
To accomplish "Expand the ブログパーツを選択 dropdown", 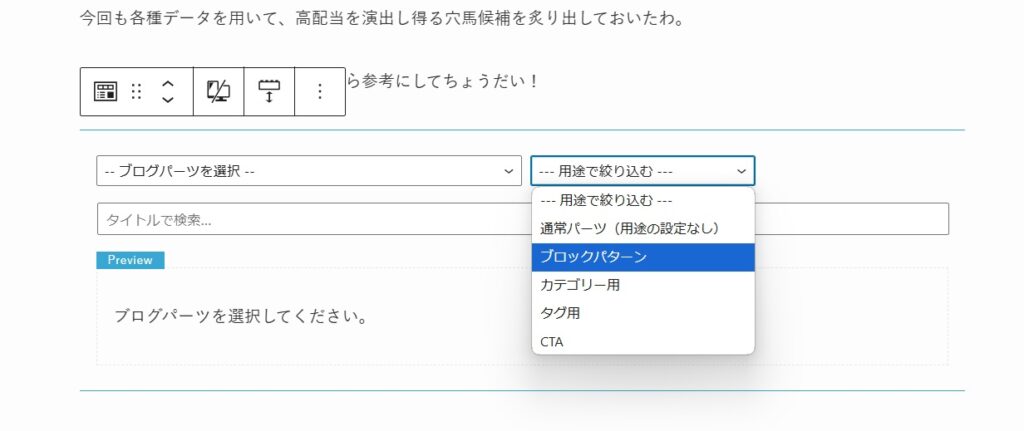I will (x=309, y=171).
